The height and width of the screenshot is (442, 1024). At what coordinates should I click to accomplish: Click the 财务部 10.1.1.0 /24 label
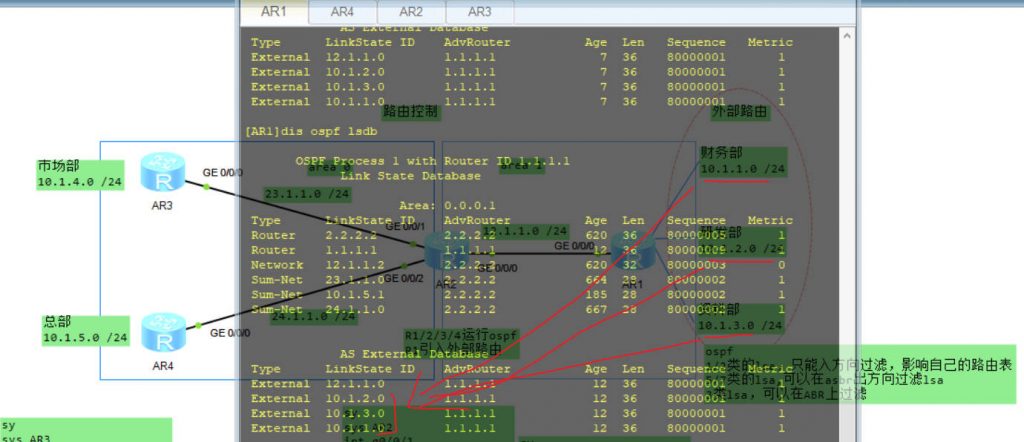(x=743, y=163)
